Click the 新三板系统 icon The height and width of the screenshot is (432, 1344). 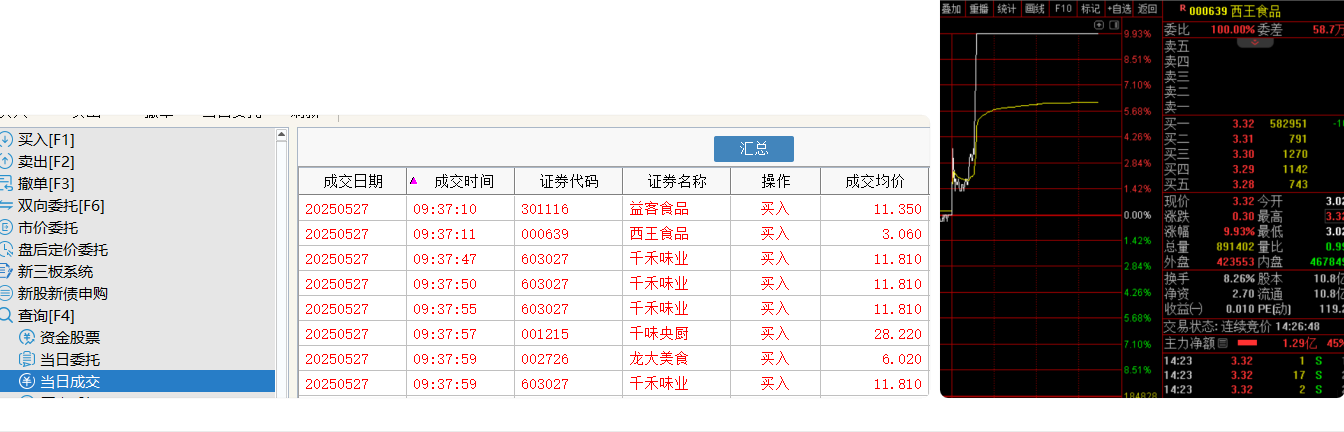pos(5,271)
